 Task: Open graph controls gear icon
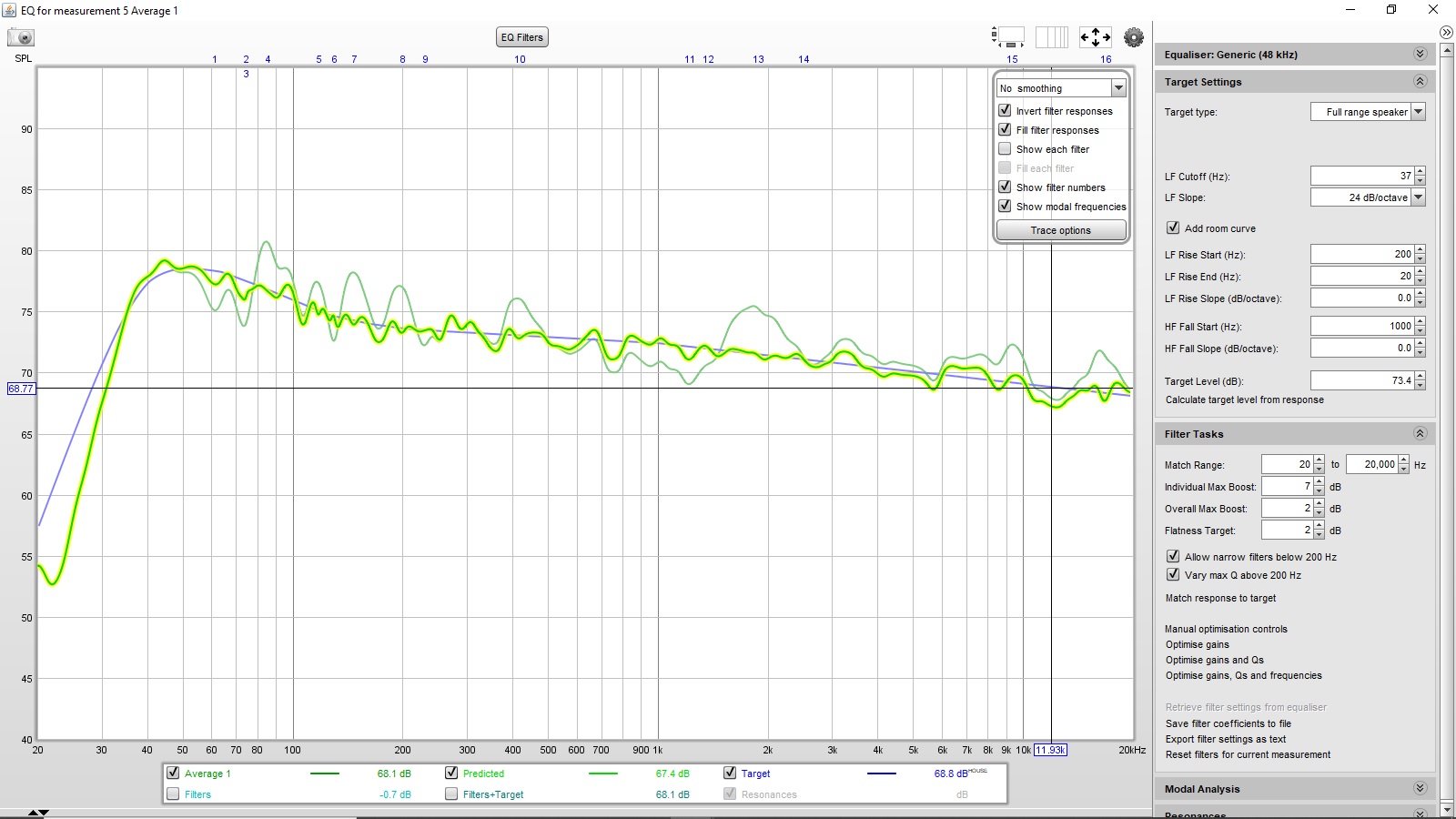pos(1134,37)
